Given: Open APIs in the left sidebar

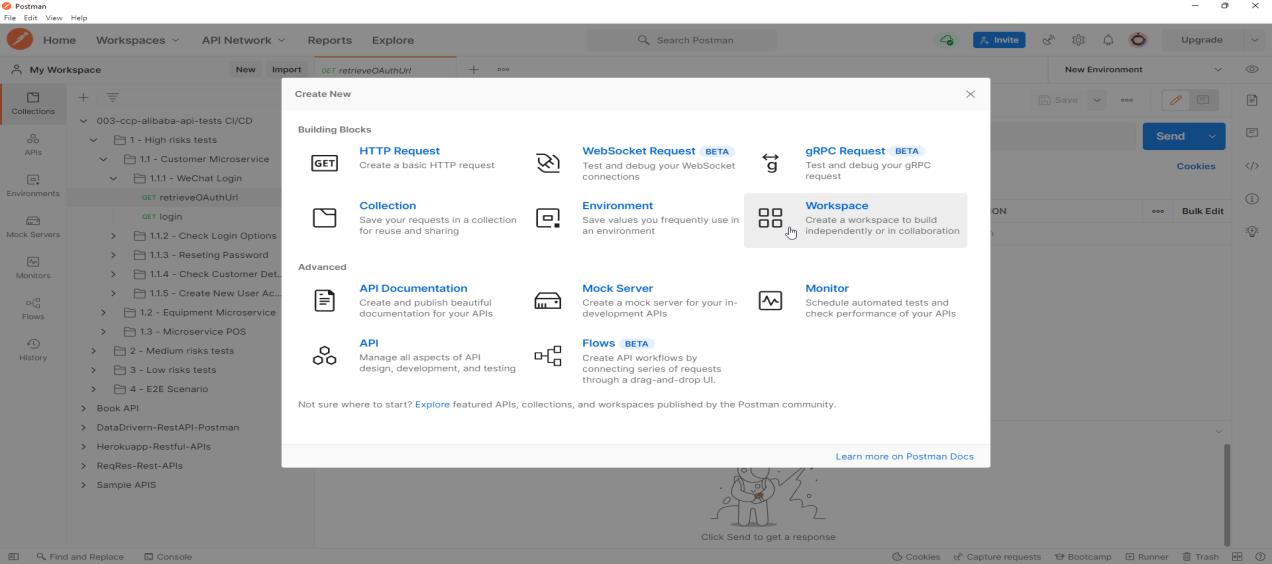Looking at the screenshot, I should click(33, 144).
